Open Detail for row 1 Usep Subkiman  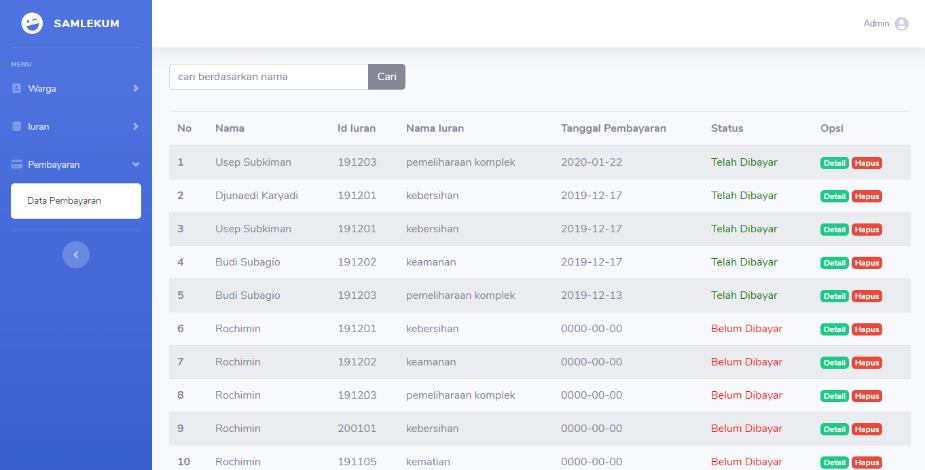click(834, 163)
